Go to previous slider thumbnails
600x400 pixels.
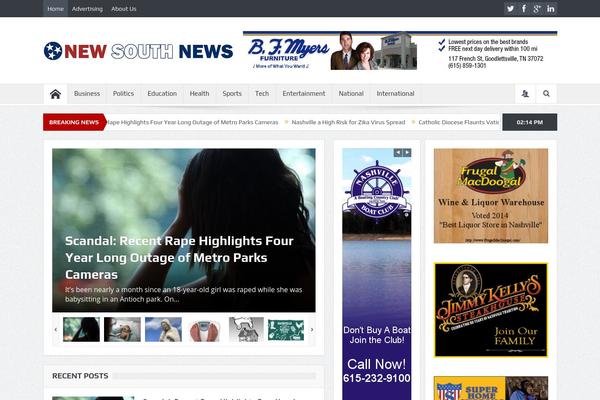(56, 330)
